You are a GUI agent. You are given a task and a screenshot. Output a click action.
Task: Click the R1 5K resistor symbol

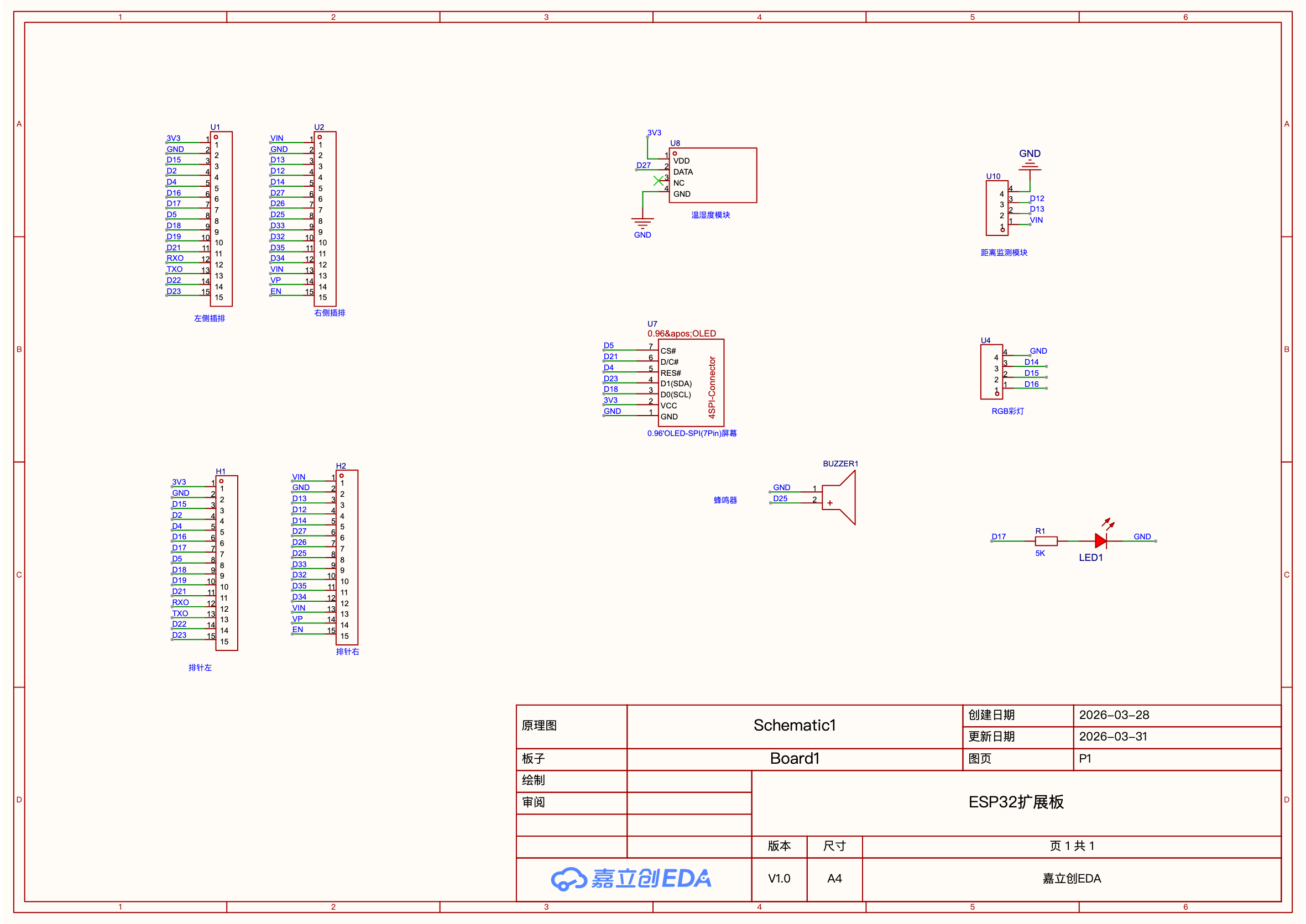[x=1046, y=541]
